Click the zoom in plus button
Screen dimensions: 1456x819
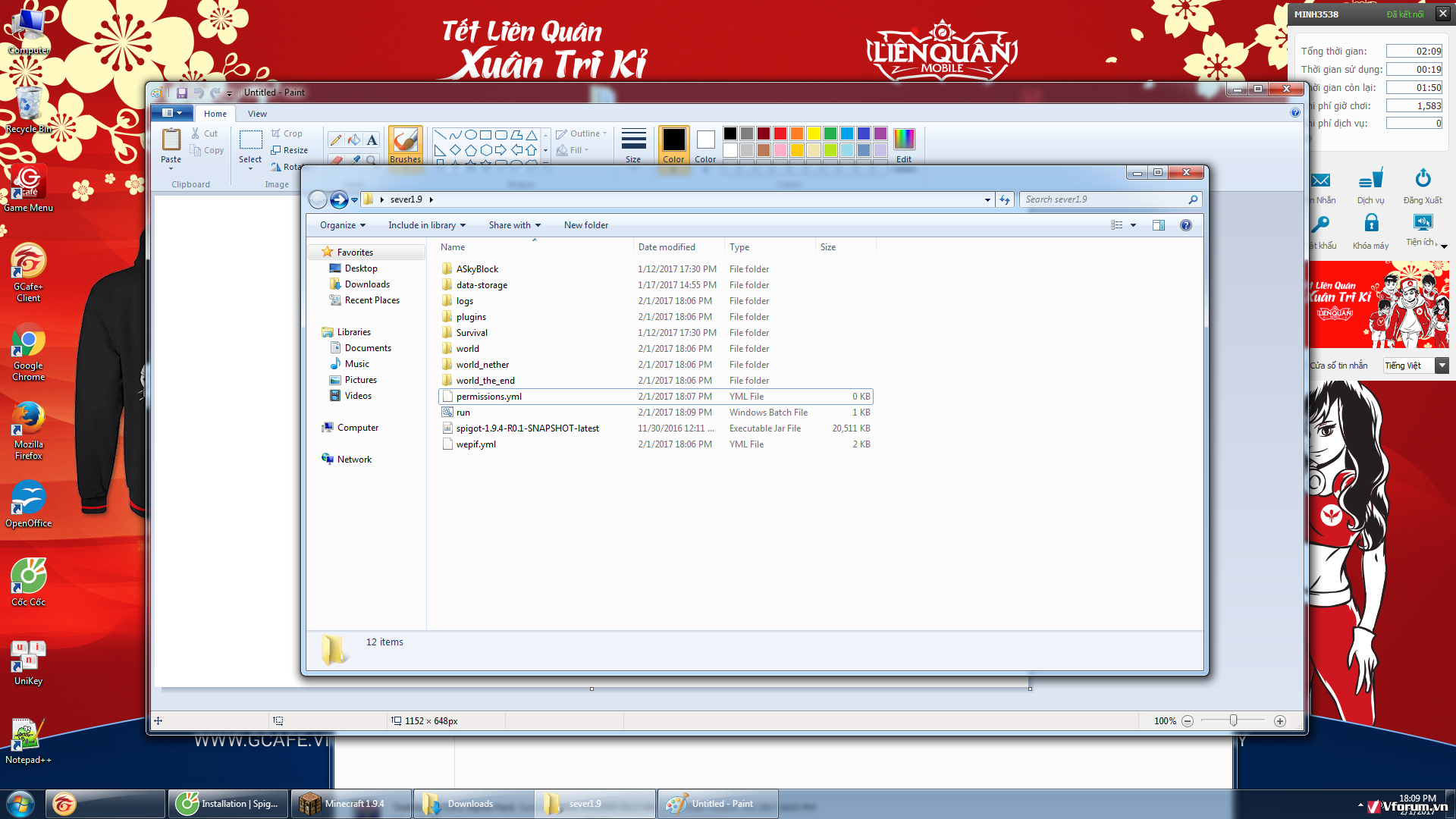tap(1280, 721)
